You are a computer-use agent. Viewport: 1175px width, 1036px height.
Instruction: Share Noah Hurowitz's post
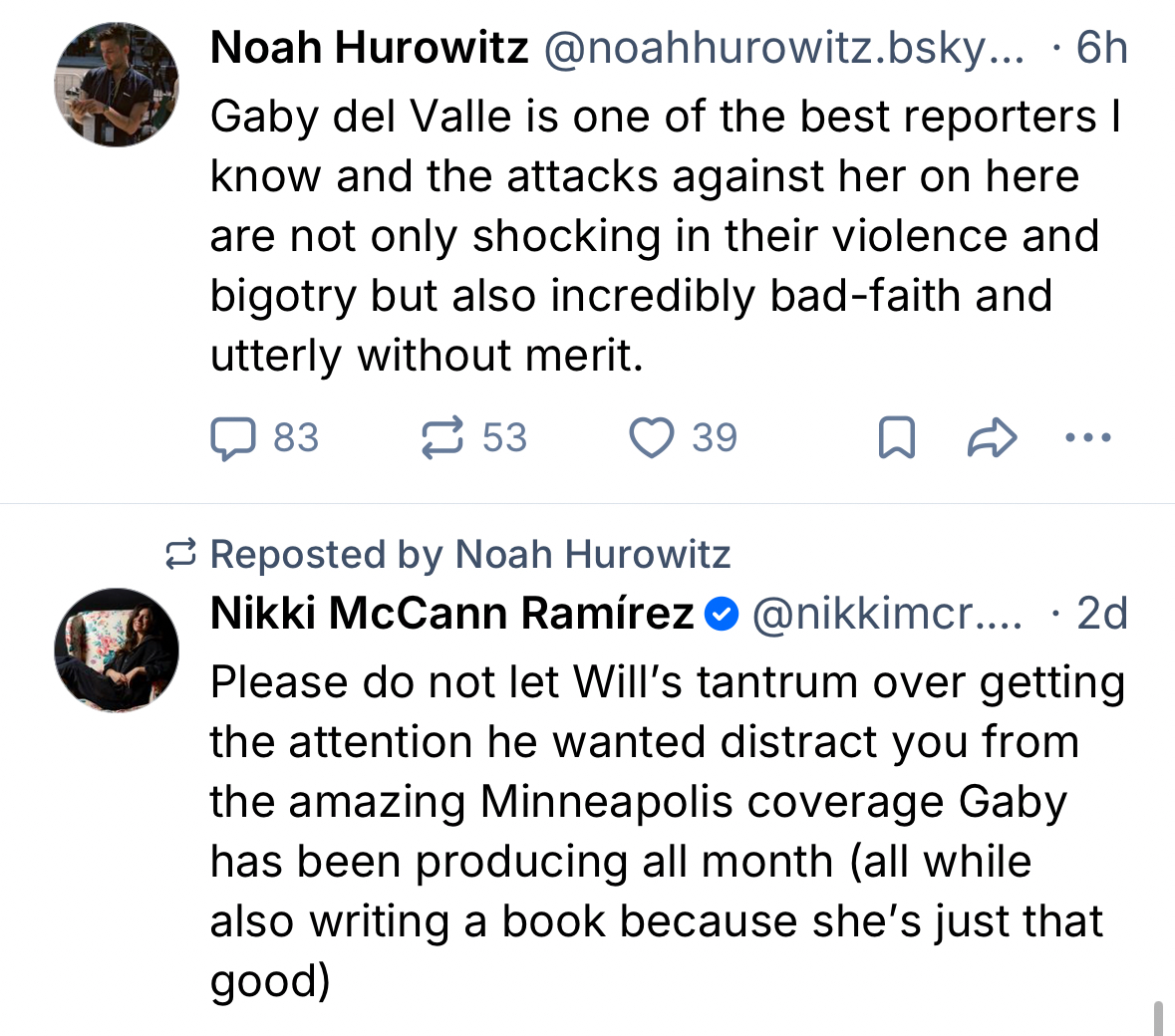[992, 438]
